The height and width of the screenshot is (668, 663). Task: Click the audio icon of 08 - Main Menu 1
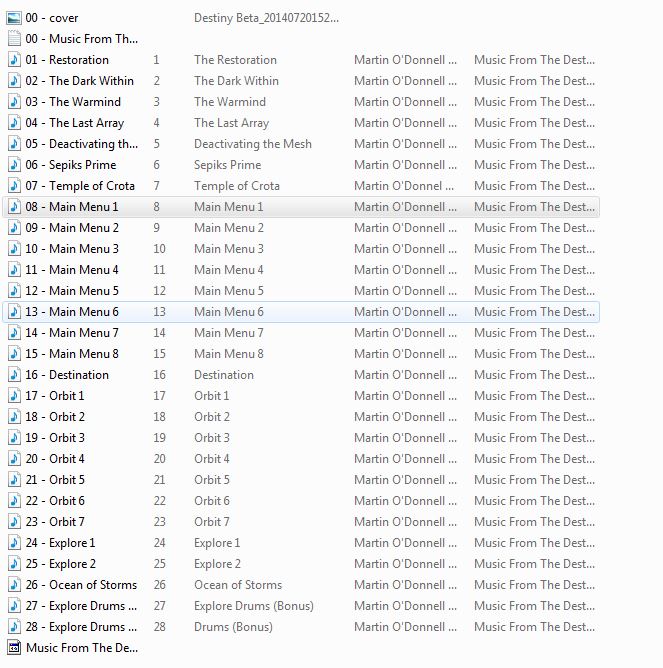point(14,207)
